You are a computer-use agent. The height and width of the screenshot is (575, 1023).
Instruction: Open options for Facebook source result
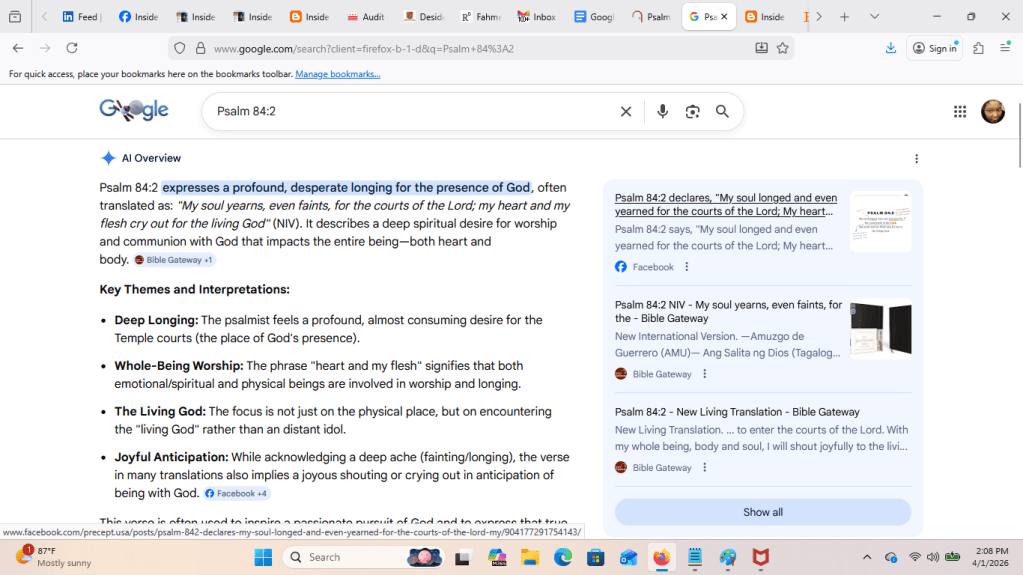[x=686, y=267]
